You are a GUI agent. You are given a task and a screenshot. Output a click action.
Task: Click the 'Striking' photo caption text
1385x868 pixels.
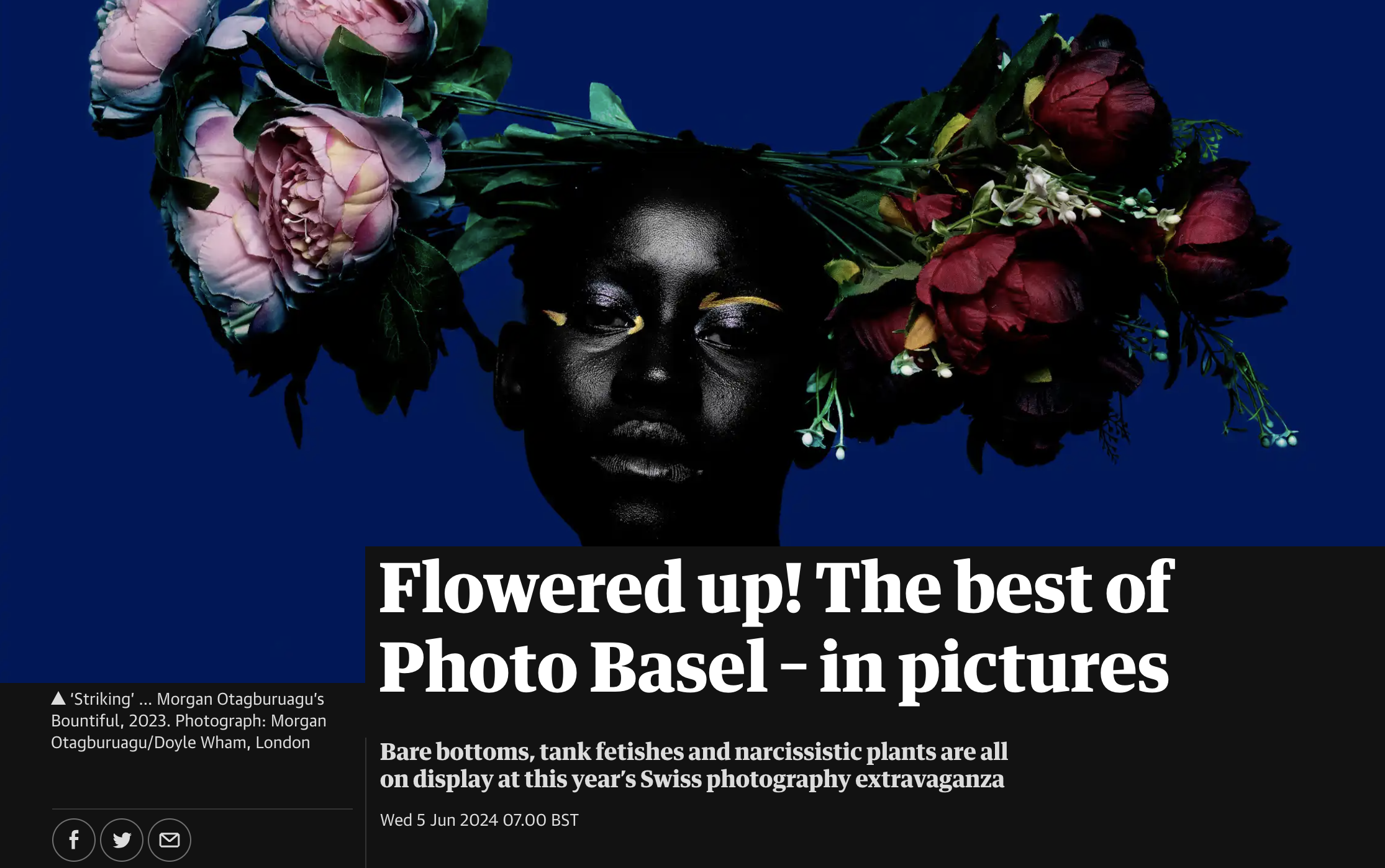click(188, 720)
